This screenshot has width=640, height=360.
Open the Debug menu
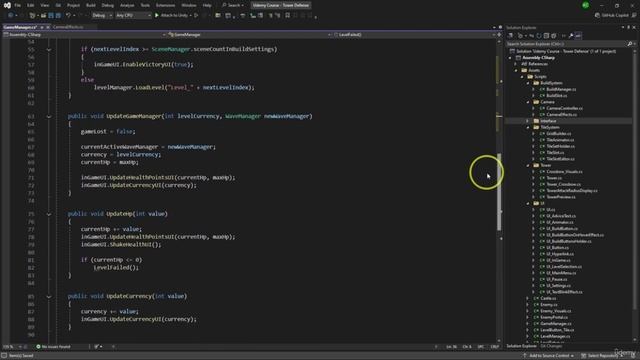click(x=108, y=5)
